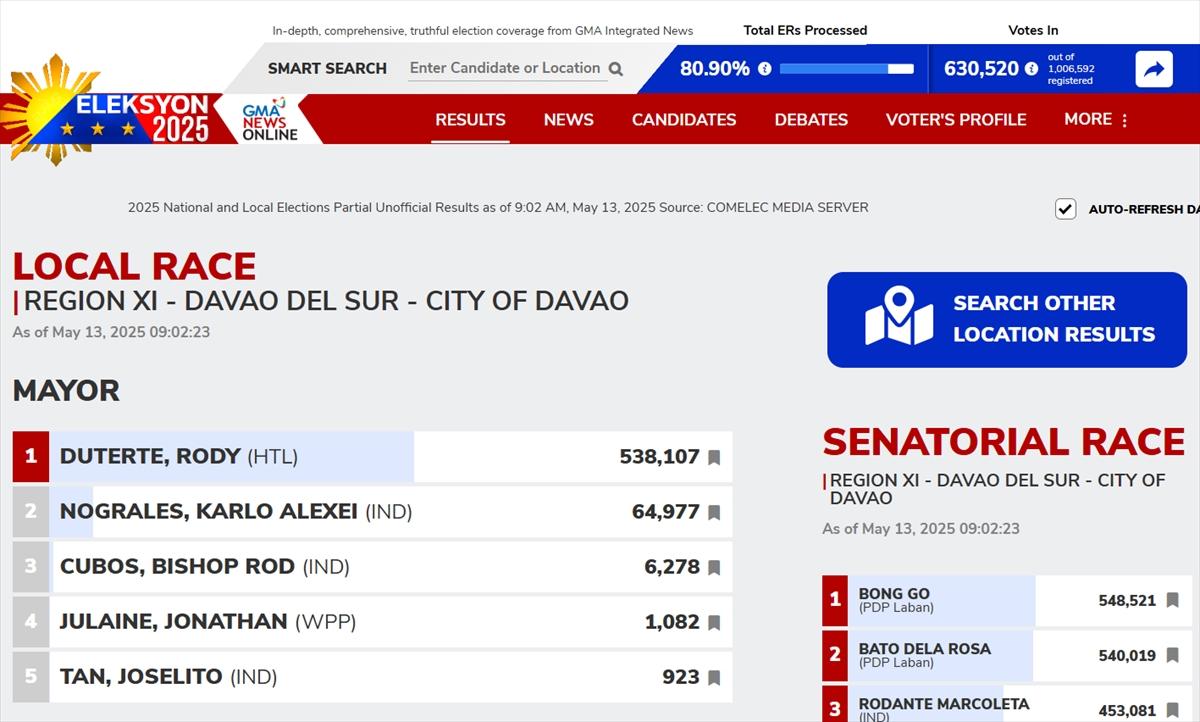The height and width of the screenshot is (722, 1200).
Task: Click the GMA News Online logo
Action: click(x=268, y=120)
